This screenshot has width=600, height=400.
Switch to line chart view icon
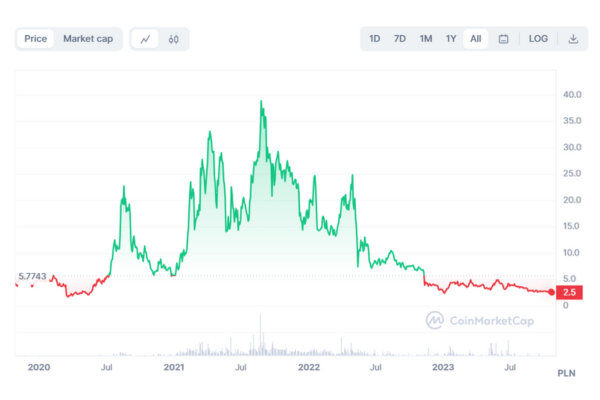146,39
